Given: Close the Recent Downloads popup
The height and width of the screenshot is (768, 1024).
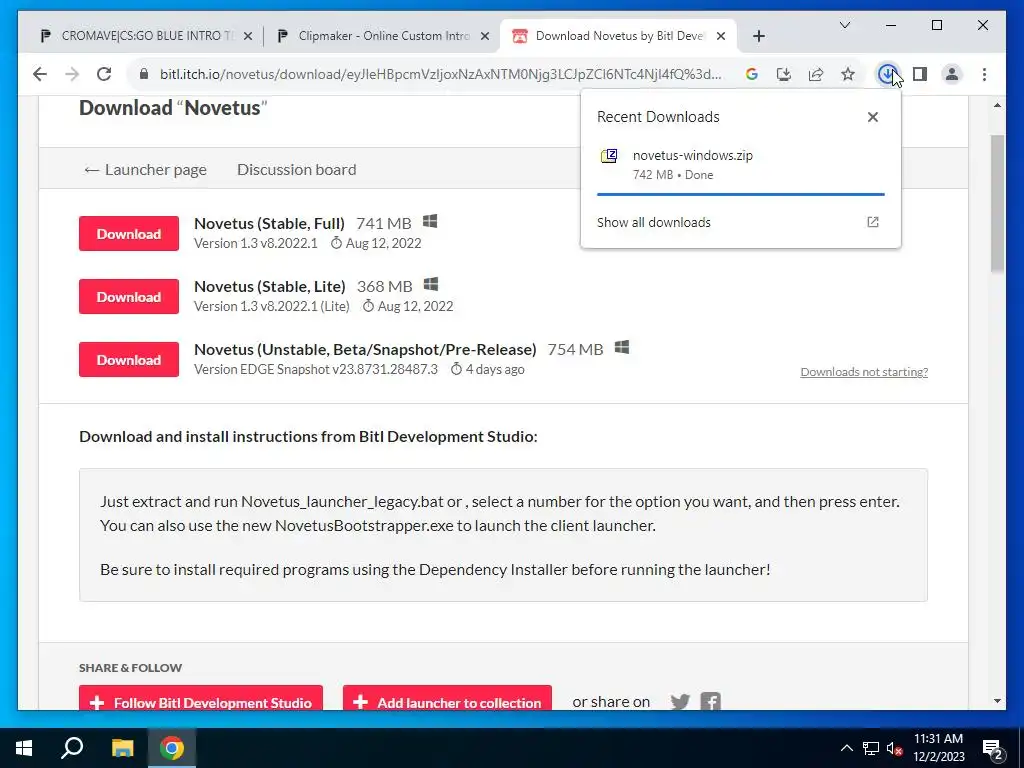Looking at the screenshot, I should coord(872,117).
